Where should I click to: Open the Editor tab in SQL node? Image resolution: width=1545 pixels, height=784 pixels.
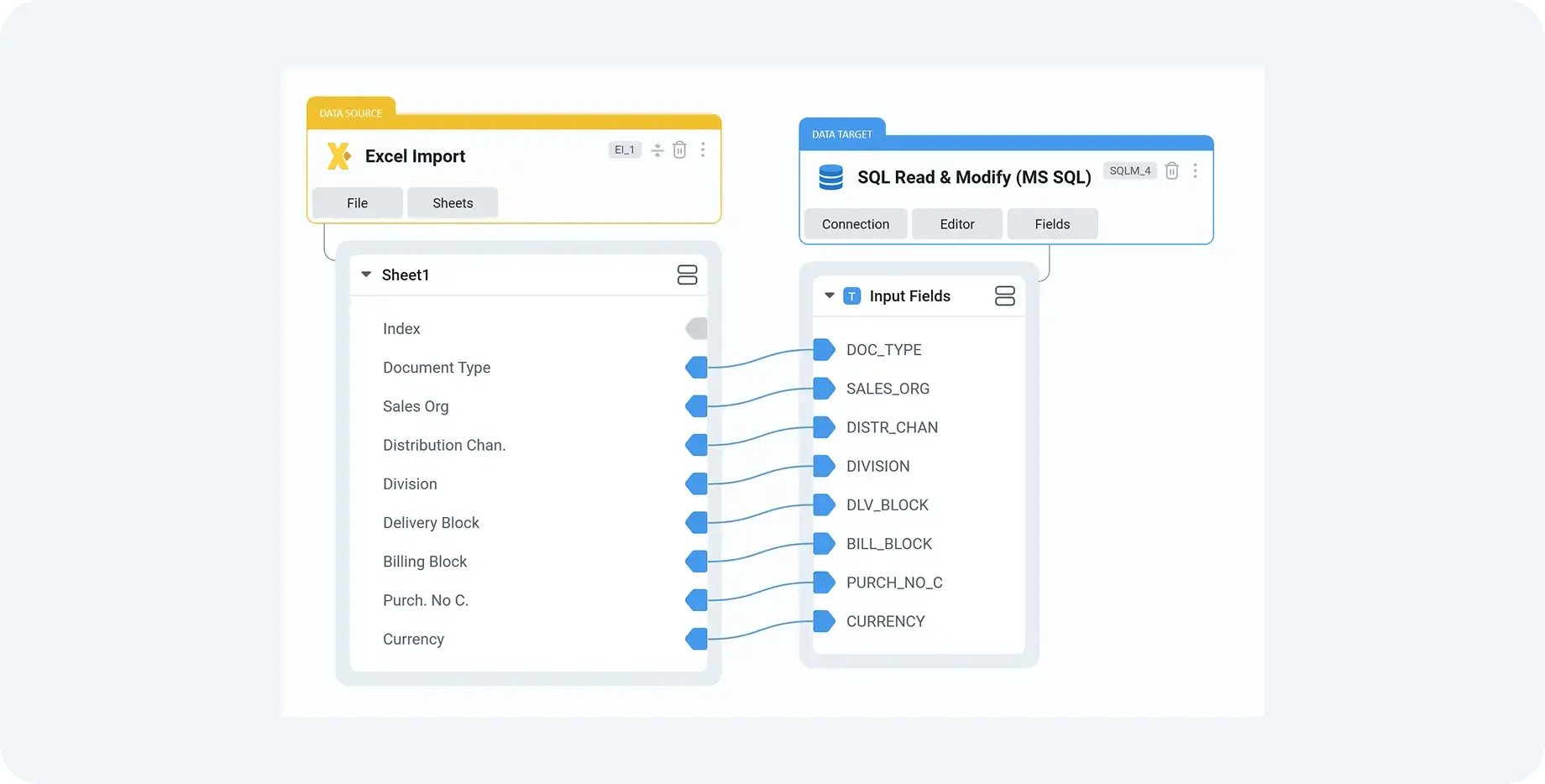(957, 224)
